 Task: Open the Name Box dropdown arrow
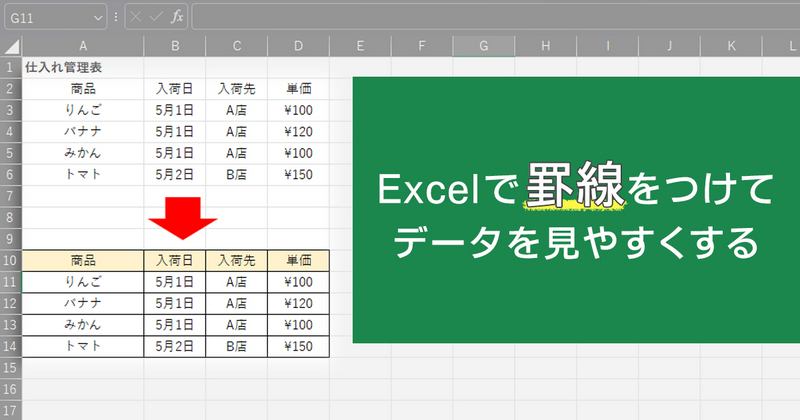tap(97, 17)
